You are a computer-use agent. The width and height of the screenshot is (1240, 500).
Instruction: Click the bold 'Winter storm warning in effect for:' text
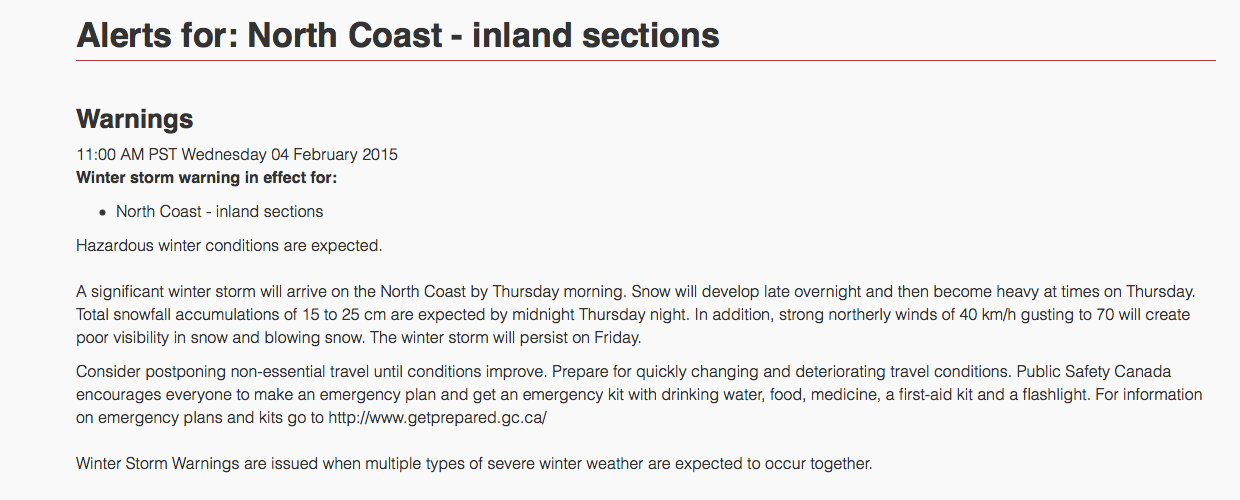pyautogui.click(x=207, y=178)
